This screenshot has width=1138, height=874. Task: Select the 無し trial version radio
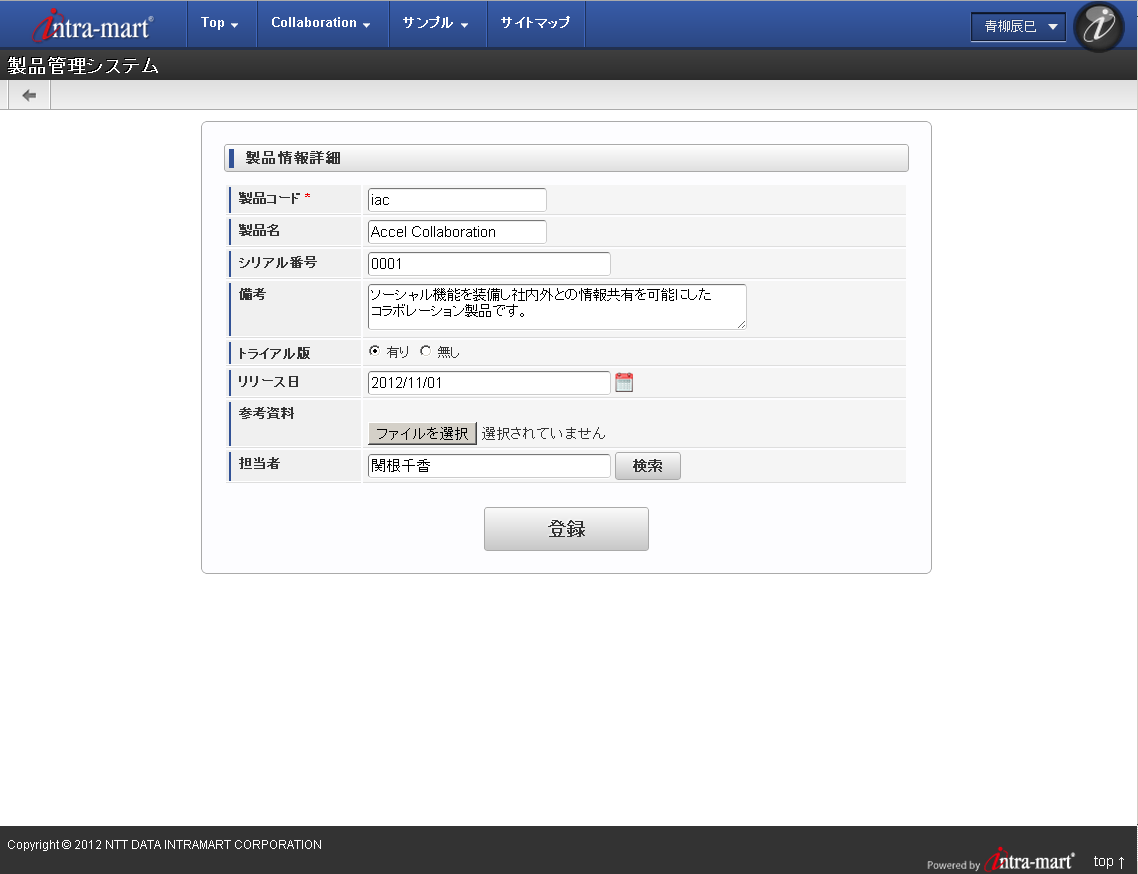(425, 351)
